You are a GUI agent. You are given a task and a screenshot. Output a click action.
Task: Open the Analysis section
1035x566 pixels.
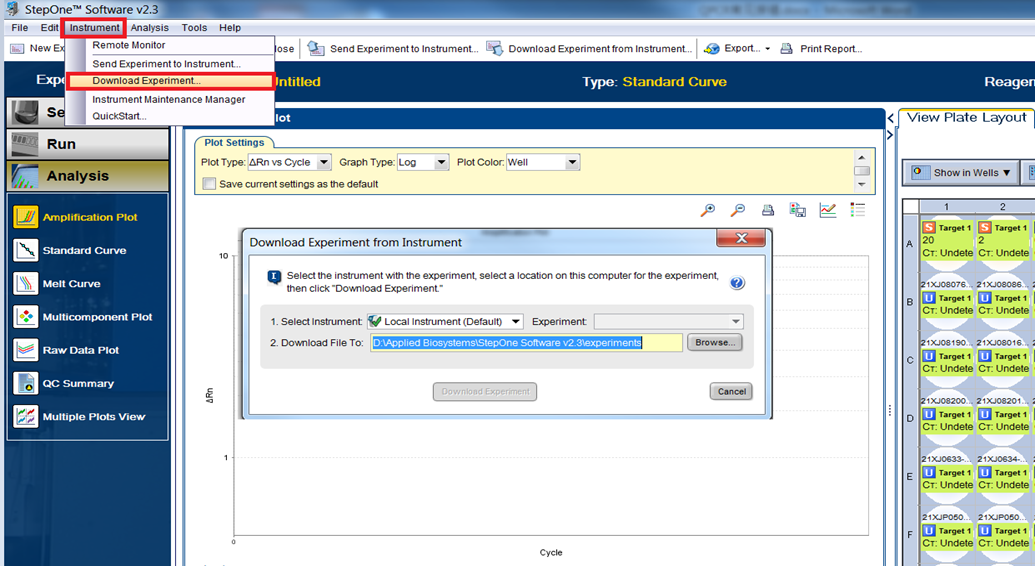(x=88, y=176)
